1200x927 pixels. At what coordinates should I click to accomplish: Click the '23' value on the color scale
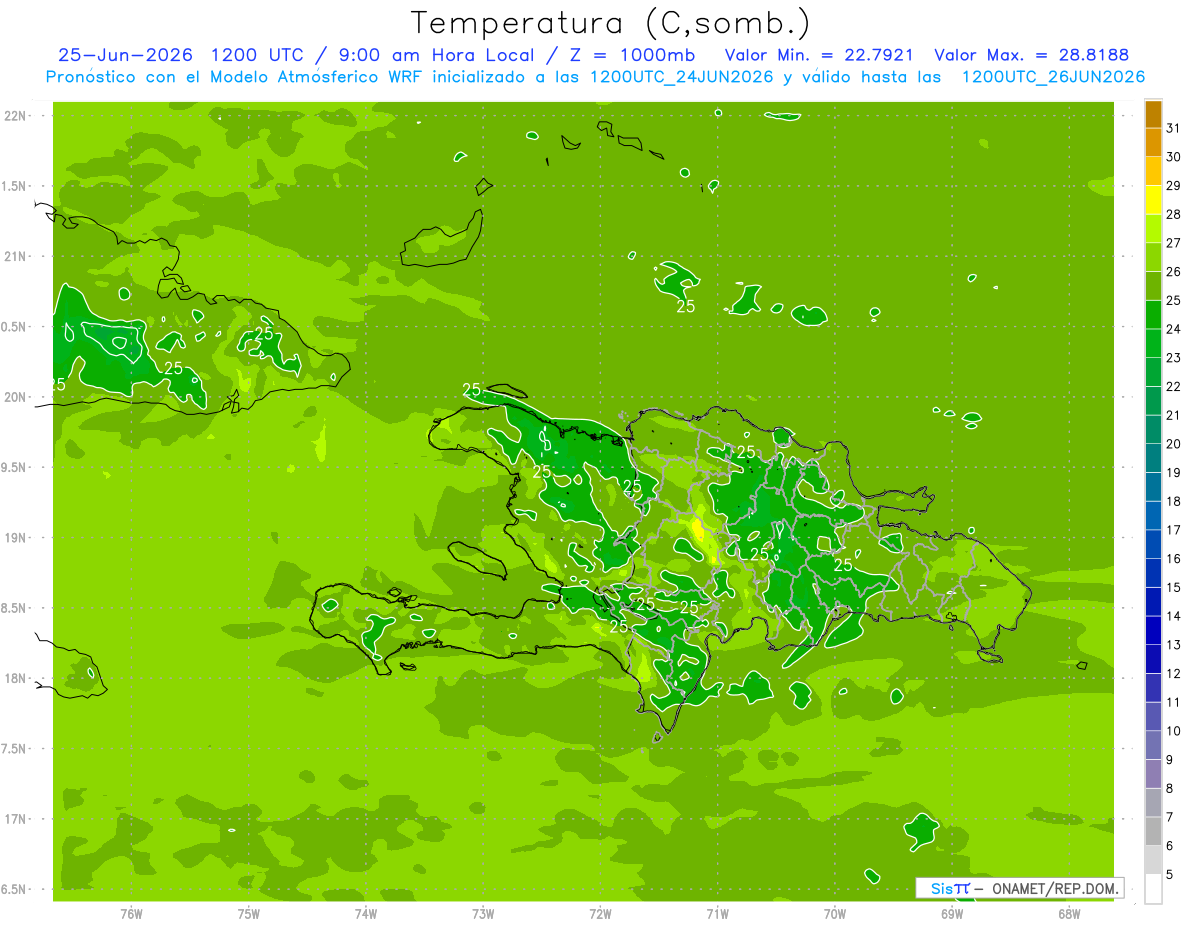(x=1173, y=358)
